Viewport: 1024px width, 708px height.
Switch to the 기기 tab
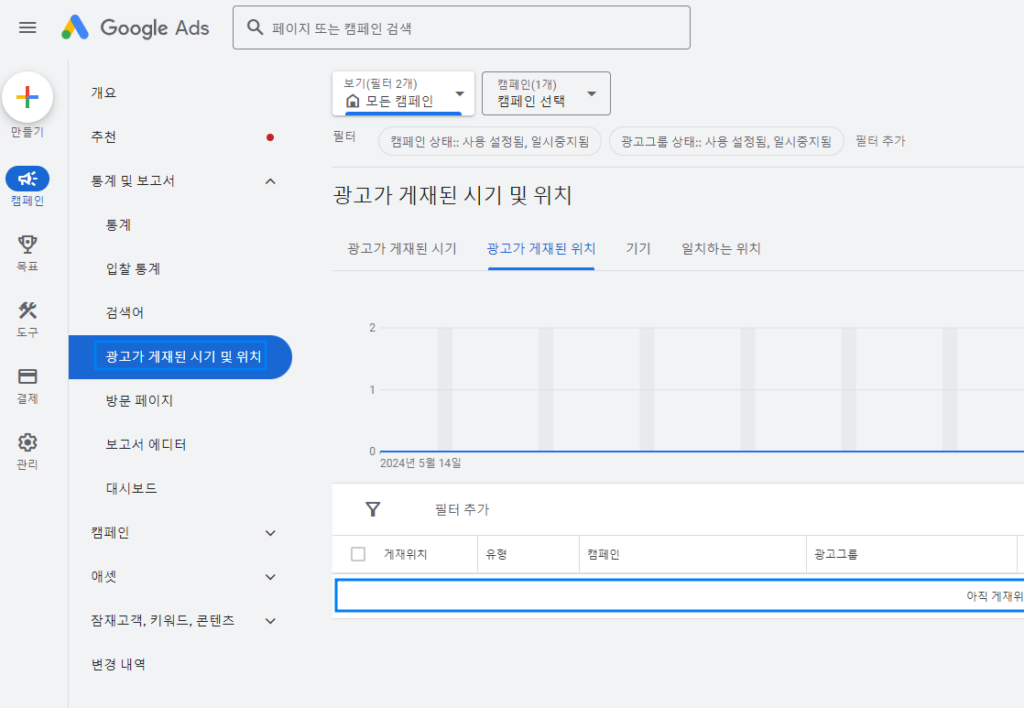click(639, 249)
